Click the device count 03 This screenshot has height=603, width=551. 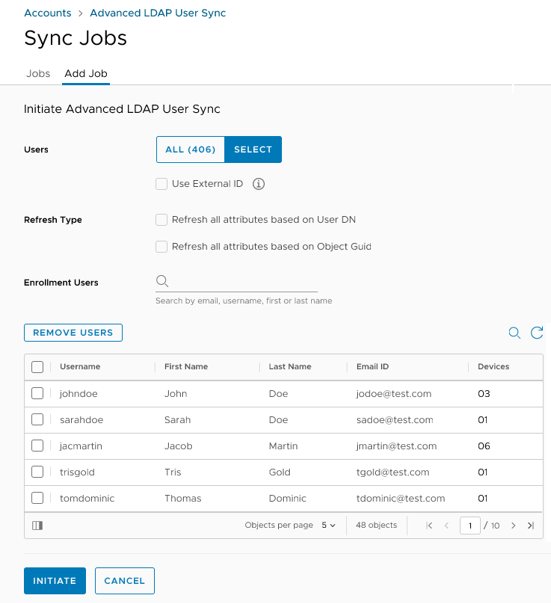pyautogui.click(x=484, y=394)
